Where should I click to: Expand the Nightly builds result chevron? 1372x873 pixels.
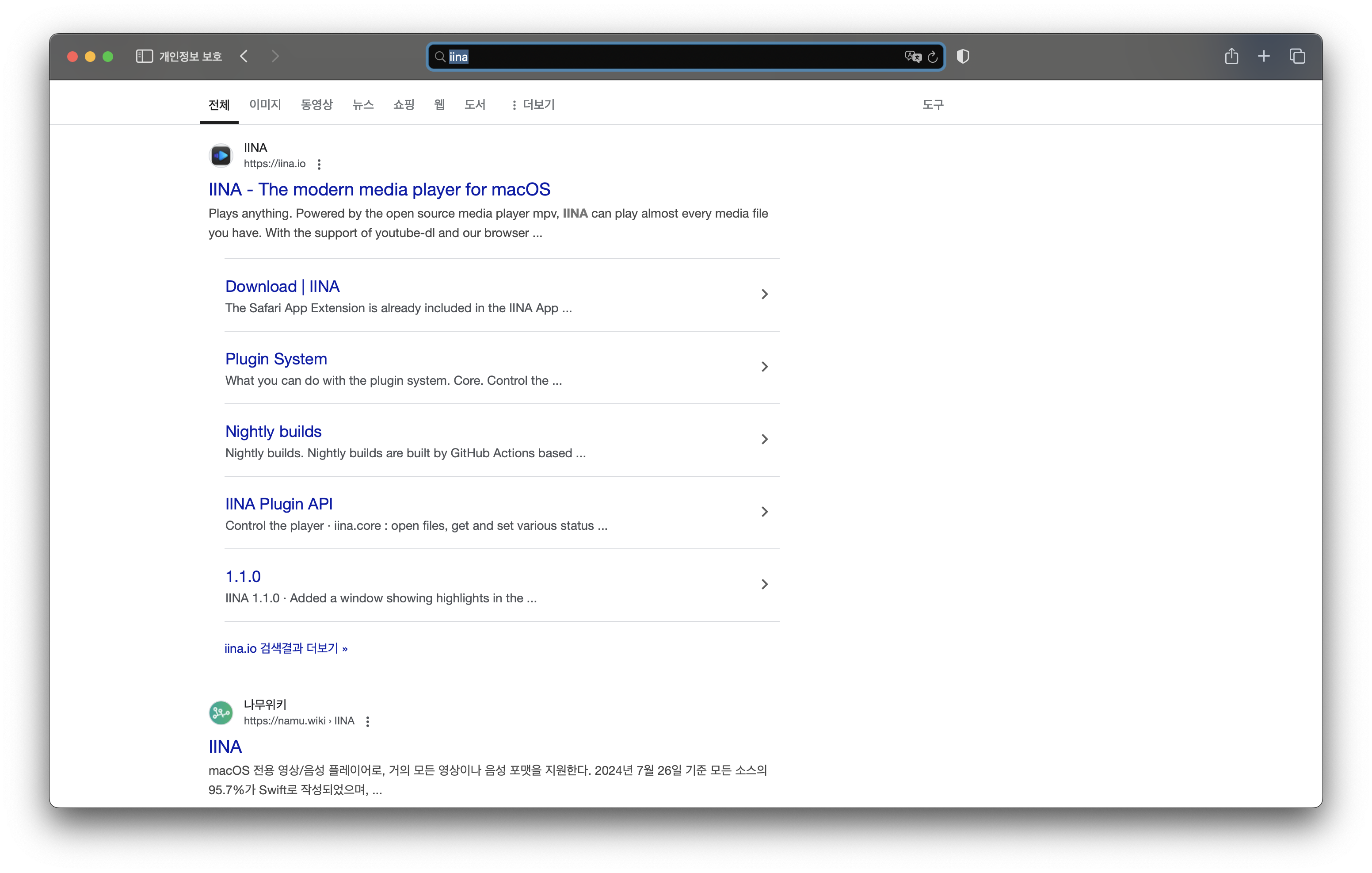point(765,439)
